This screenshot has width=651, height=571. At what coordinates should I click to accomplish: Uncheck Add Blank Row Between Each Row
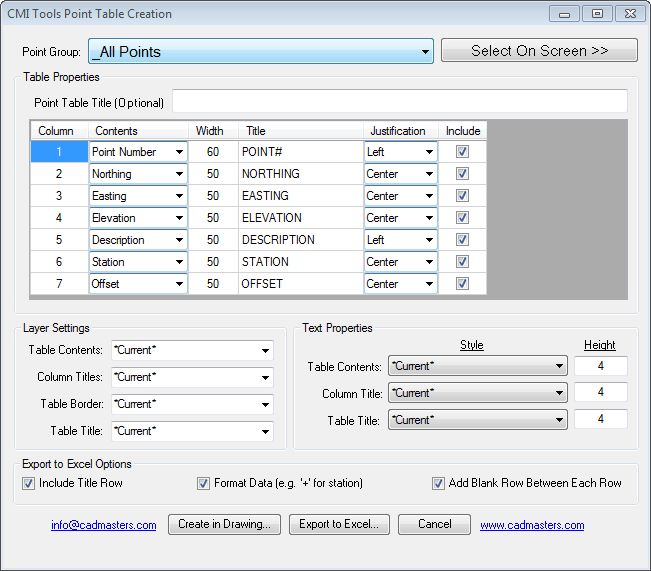point(438,484)
